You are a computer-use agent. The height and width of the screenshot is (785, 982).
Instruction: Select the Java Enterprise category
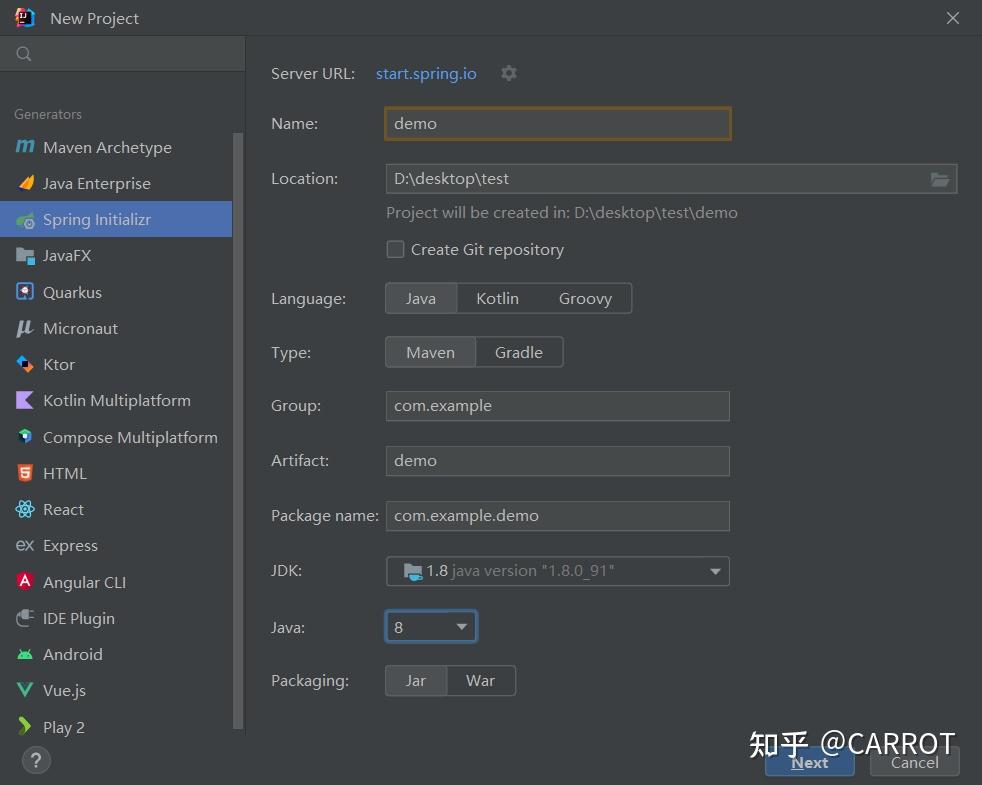pos(96,183)
